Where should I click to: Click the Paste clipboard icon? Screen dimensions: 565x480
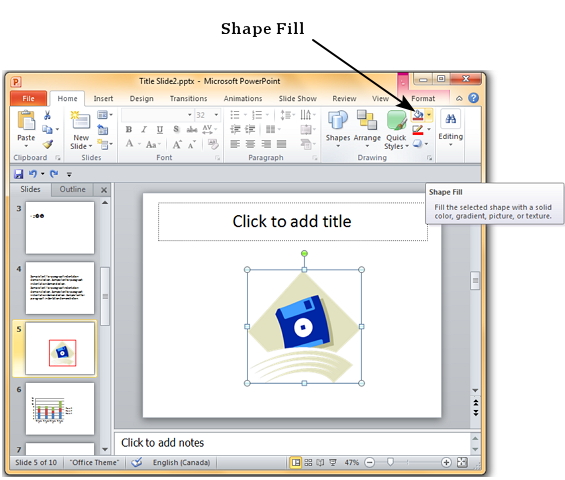[x=26, y=120]
